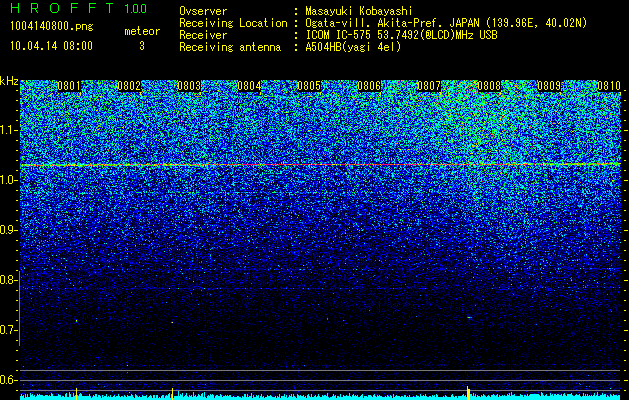Click the 0801 time marker
Viewport: 629px width, 400px height.
[69, 86]
